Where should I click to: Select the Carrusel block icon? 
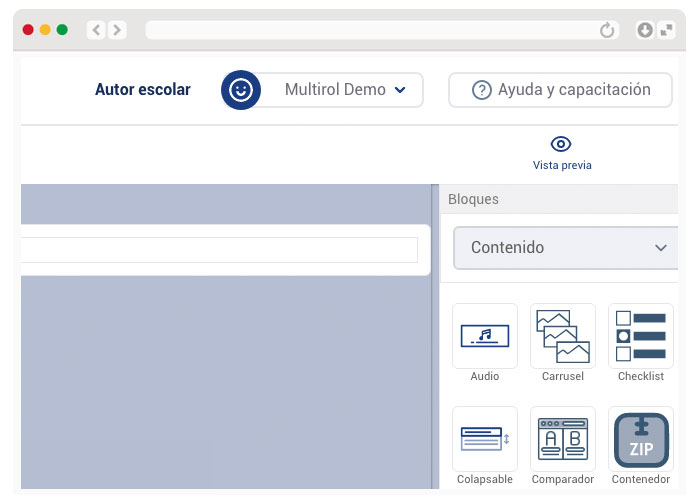pos(563,336)
